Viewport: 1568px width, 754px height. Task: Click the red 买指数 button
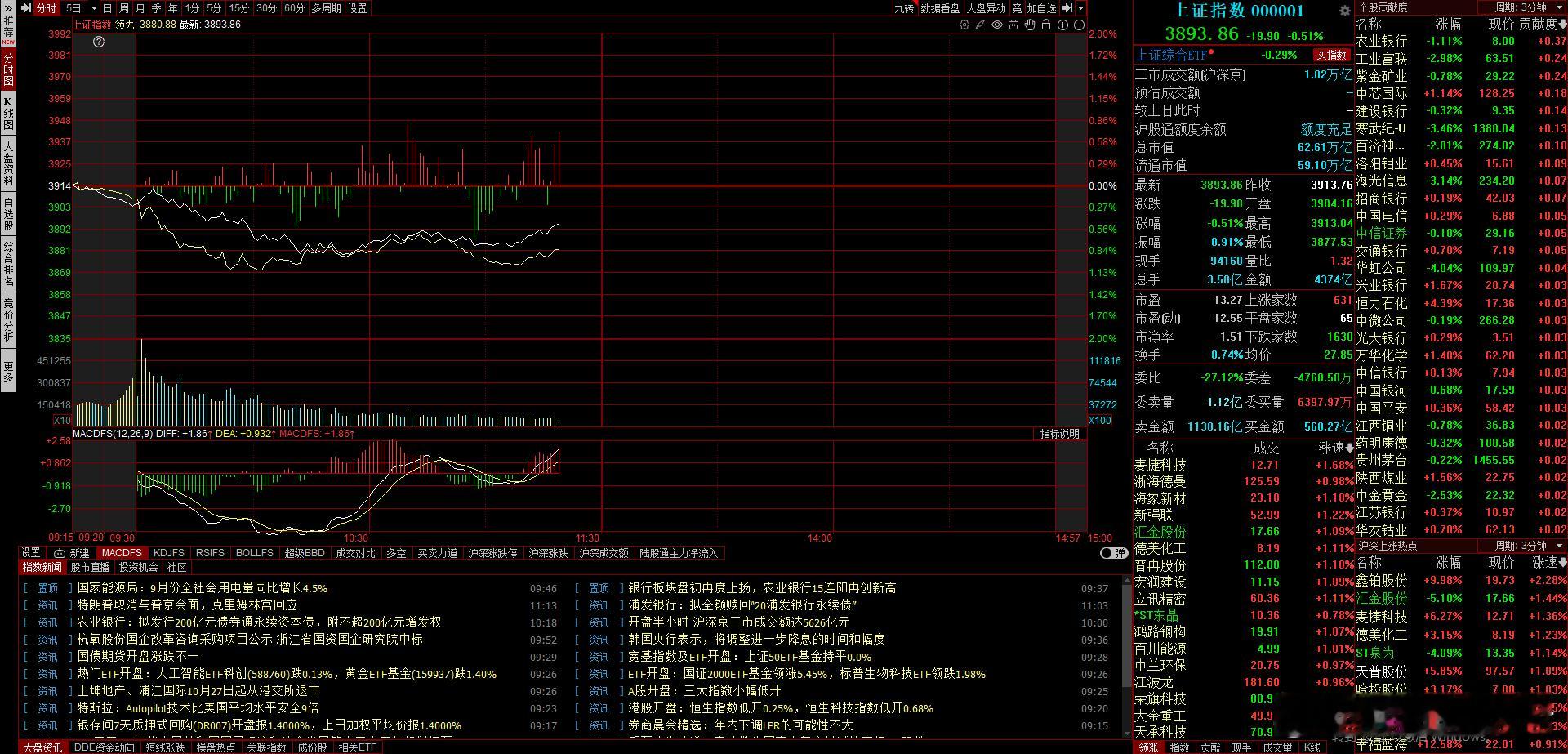pos(1331,55)
